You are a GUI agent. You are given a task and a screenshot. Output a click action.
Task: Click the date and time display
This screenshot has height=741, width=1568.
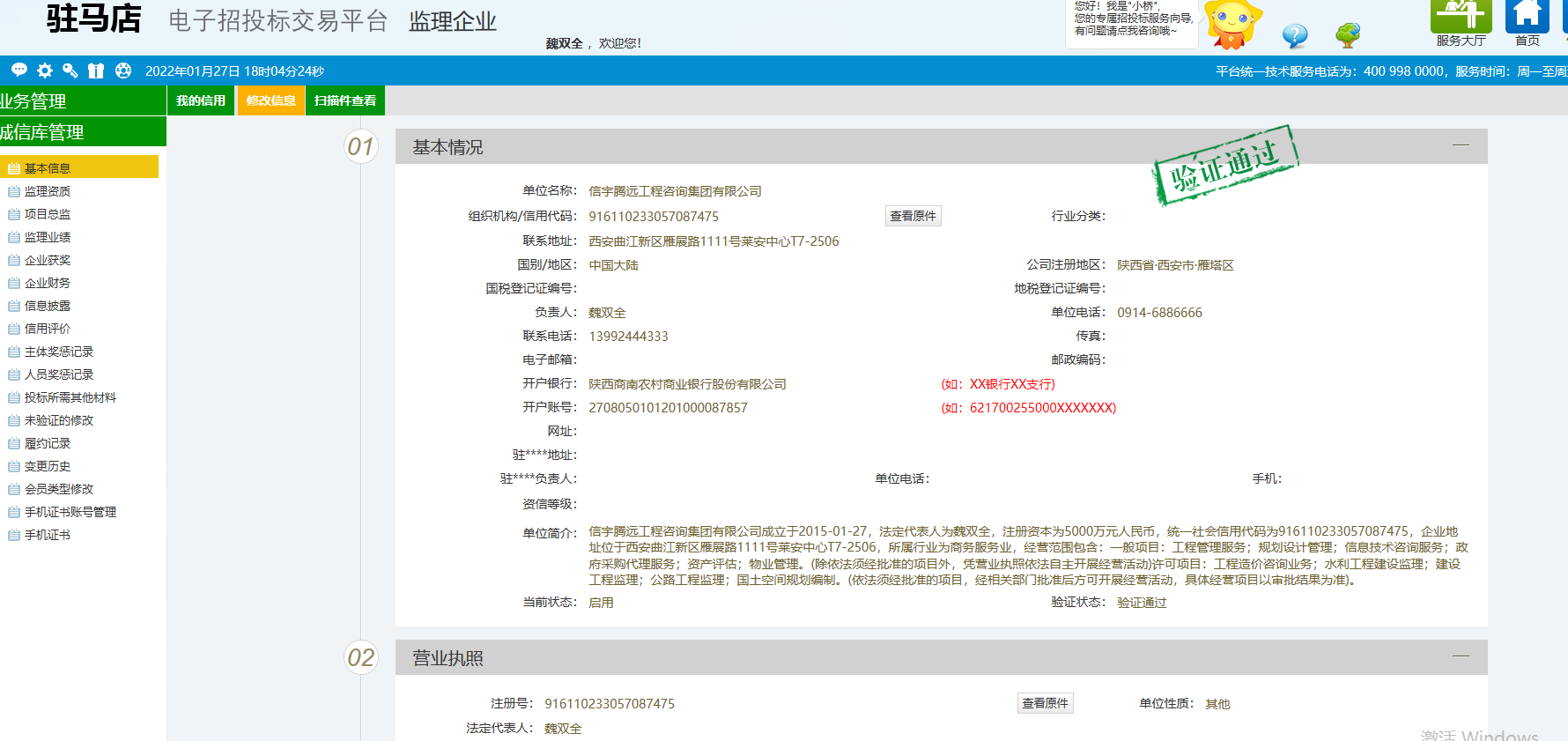pos(234,71)
